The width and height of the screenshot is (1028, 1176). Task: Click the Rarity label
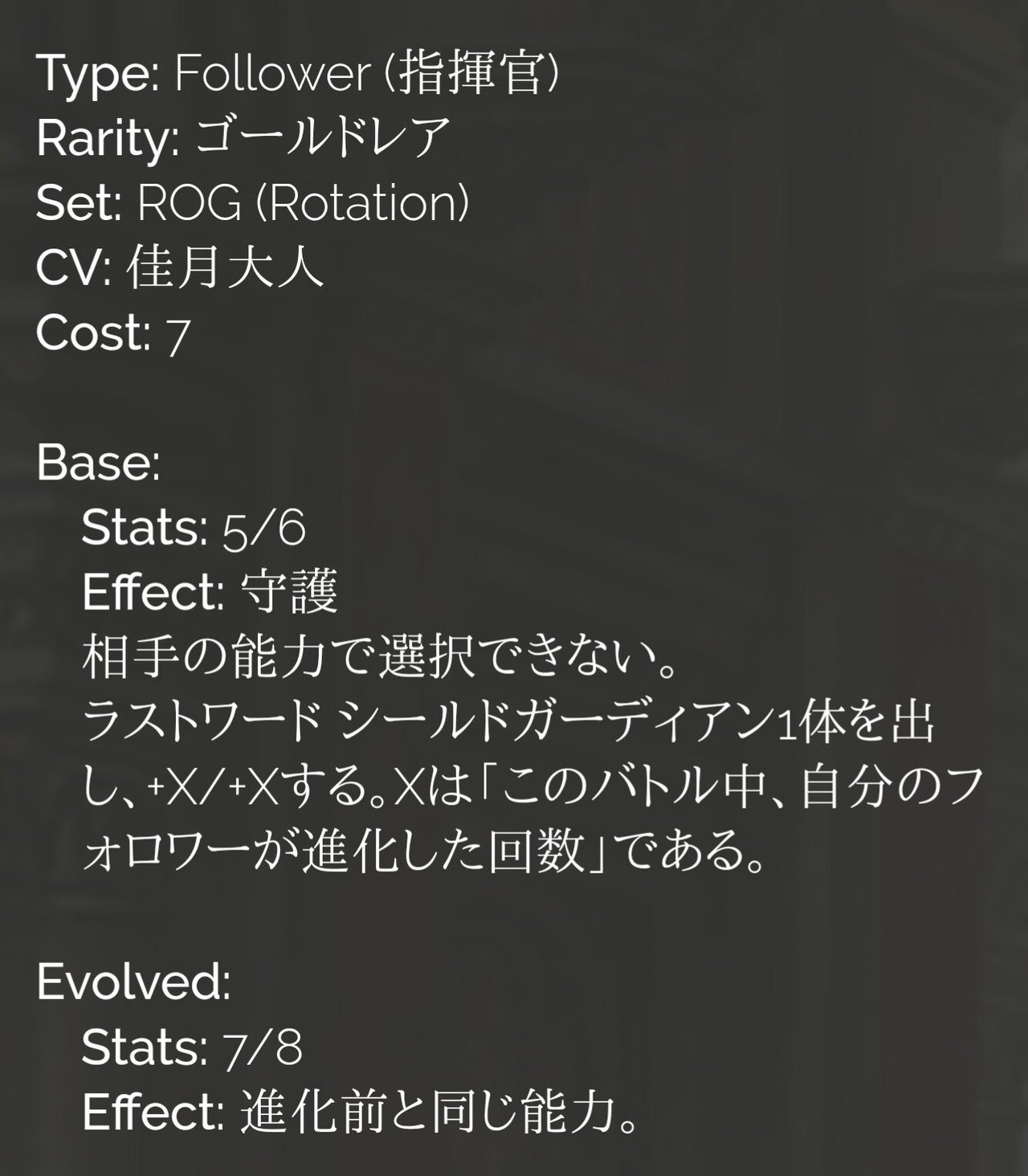click(x=108, y=139)
